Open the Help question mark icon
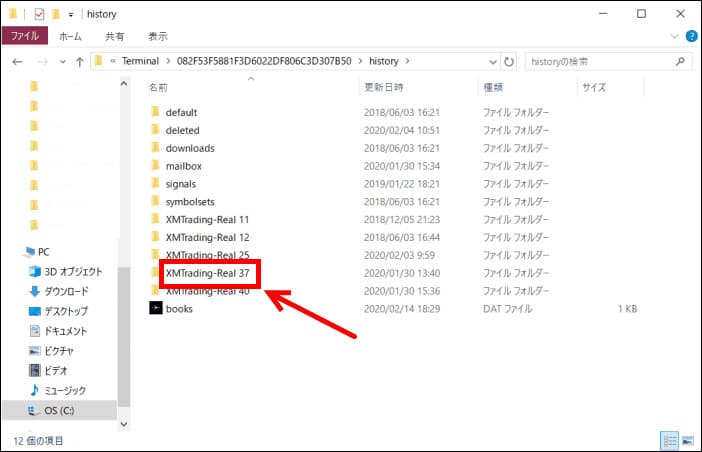This screenshot has height=452, width=702. (689, 36)
